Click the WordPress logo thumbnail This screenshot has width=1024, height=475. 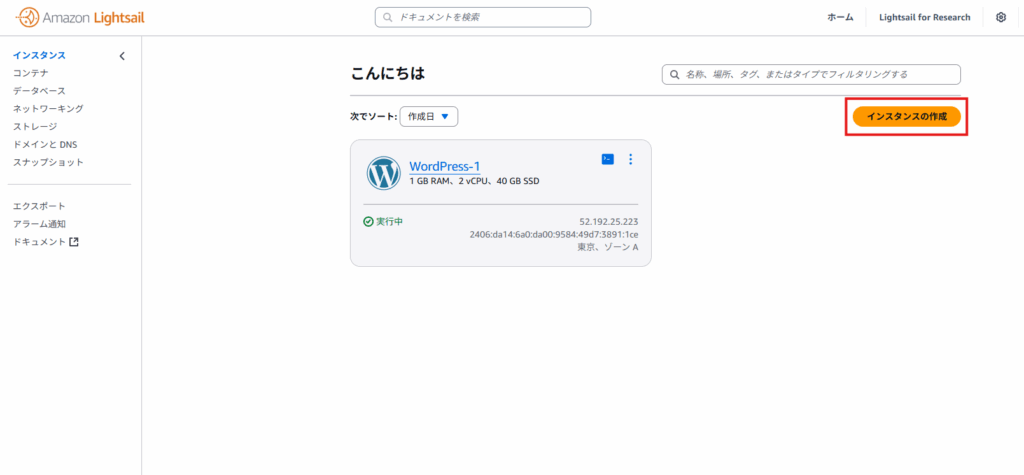384,173
